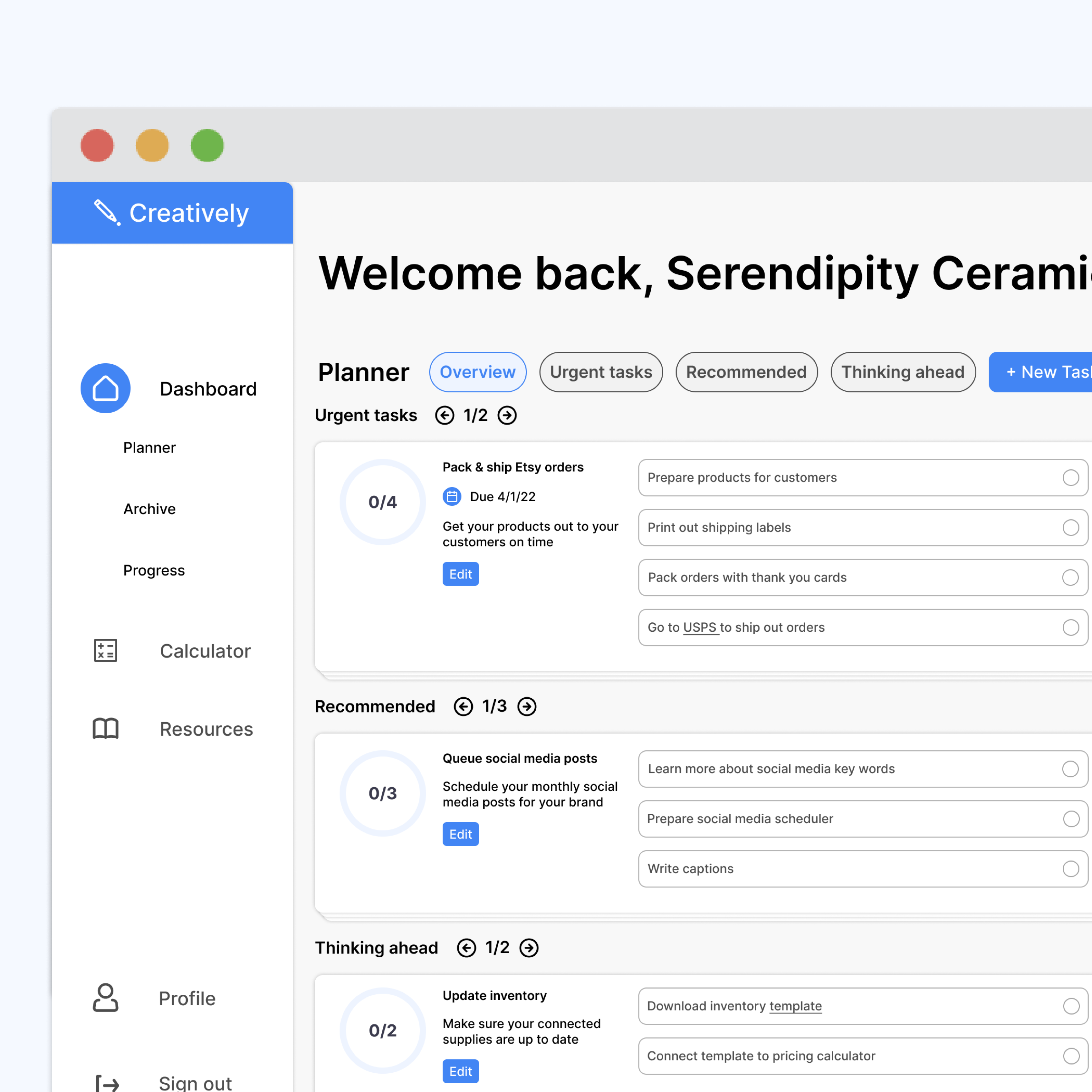The width and height of the screenshot is (1092, 1092).
Task: Check off Learn more about social media key words
Action: click(x=1071, y=769)
